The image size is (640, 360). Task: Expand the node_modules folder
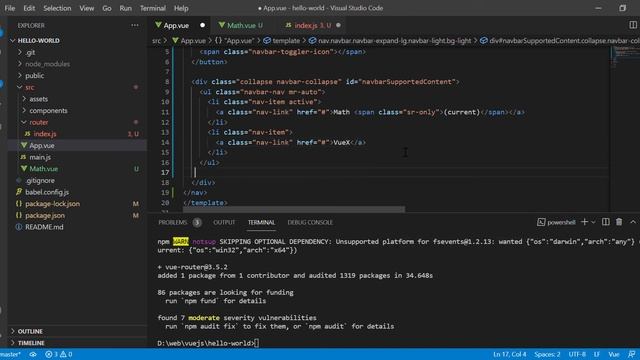(20, 64)
